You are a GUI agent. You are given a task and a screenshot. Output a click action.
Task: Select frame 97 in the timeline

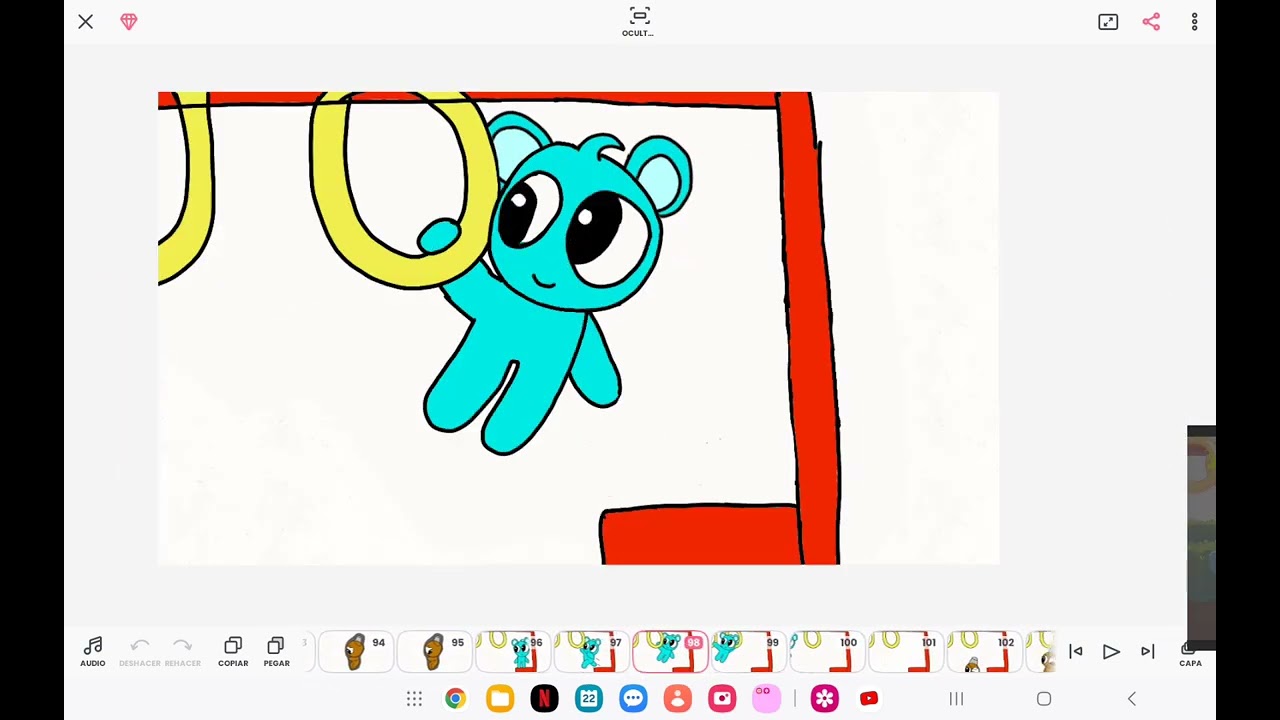pos(592,652)
